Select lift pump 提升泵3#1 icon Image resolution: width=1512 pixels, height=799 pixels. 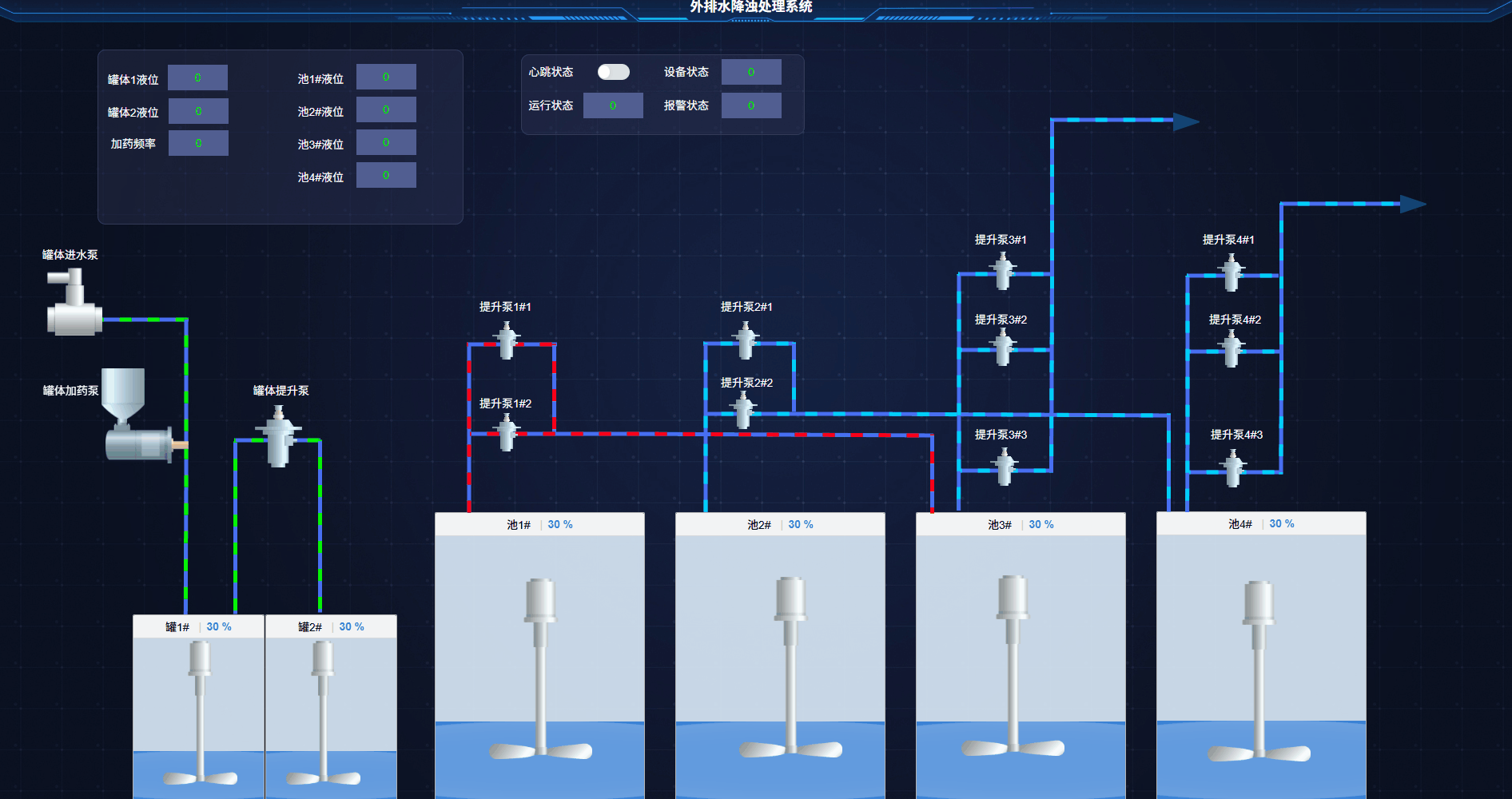[1002, 272]
